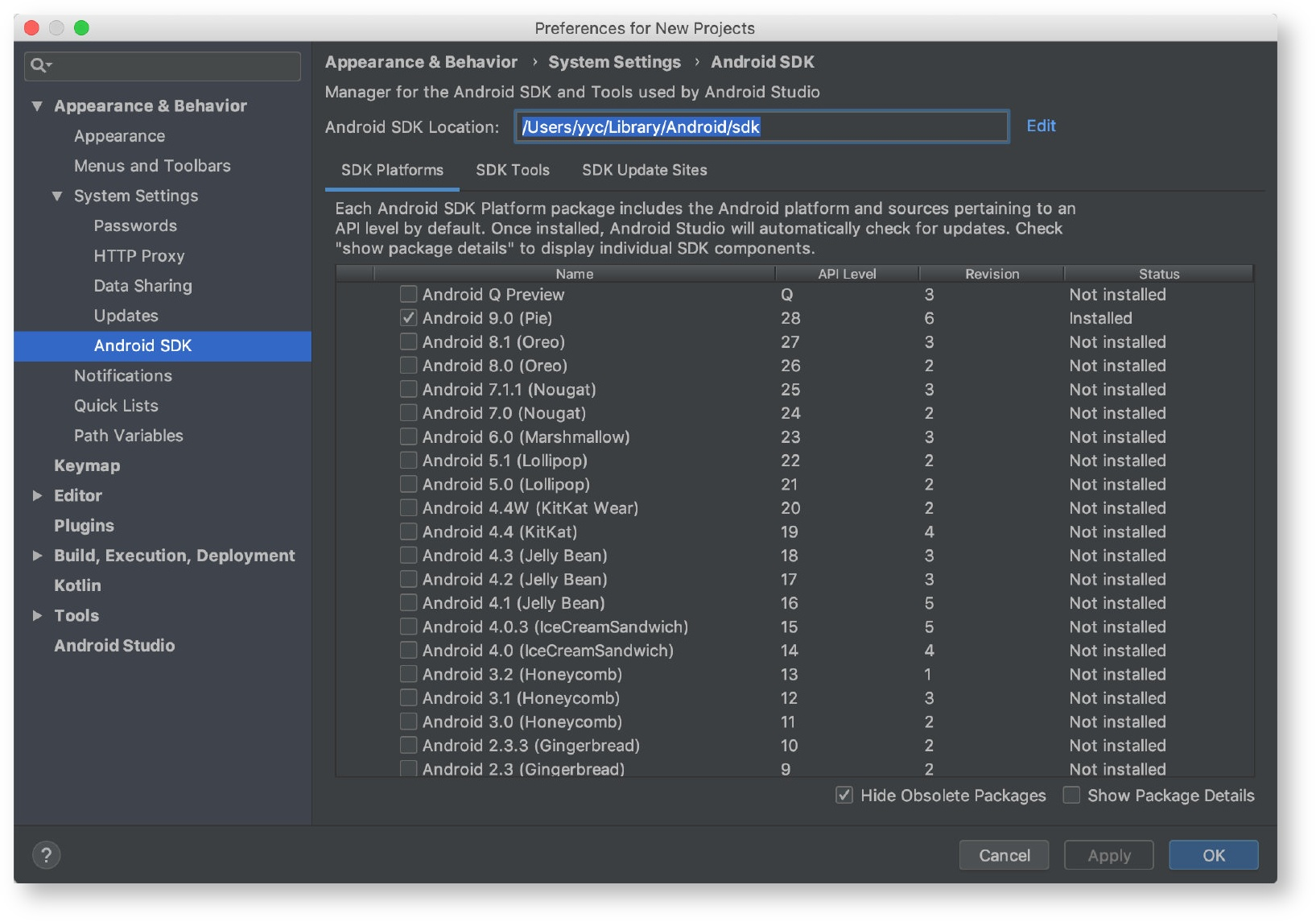This screenshot has height=922, width=1316.
Task: Check Android 4.0.3 (IceCreamSandwich) box
Action: [409, 626]
